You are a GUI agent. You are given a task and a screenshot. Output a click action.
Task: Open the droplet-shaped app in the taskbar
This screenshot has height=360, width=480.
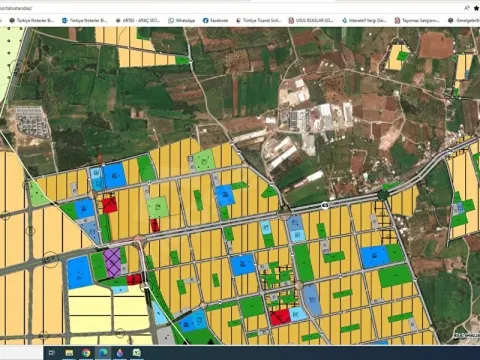pos(120,352)
